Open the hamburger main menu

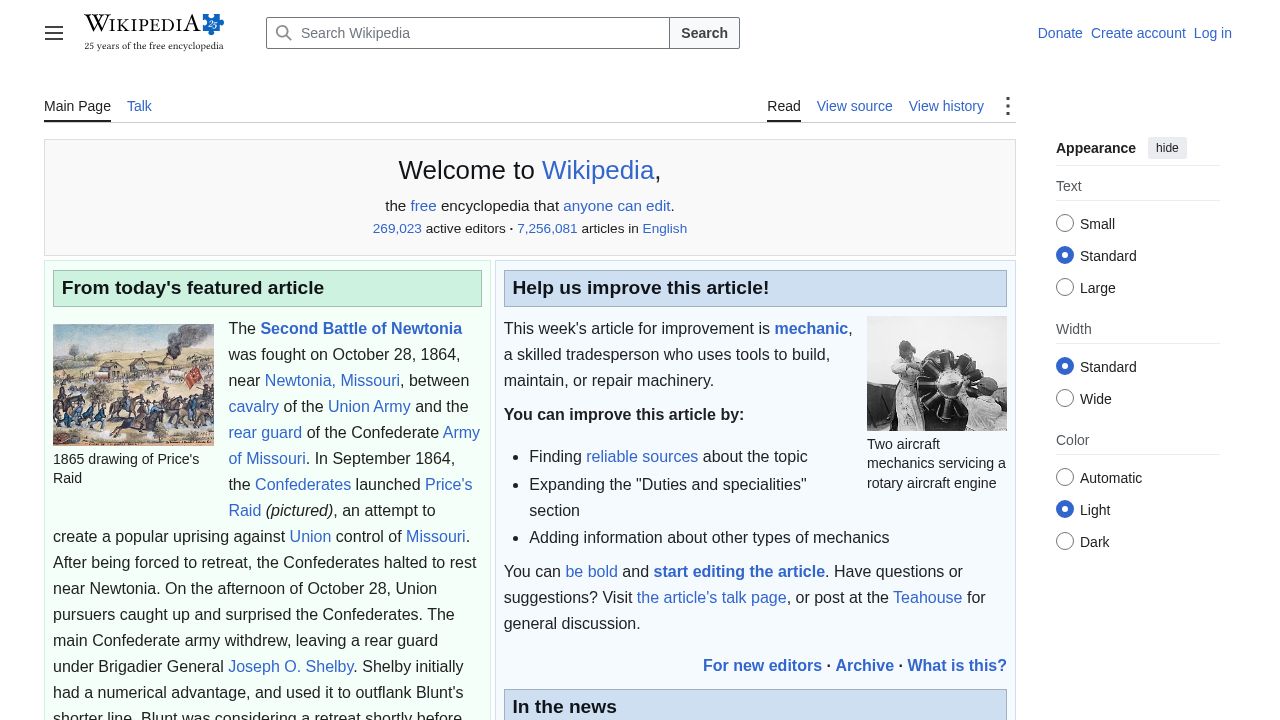54,33
